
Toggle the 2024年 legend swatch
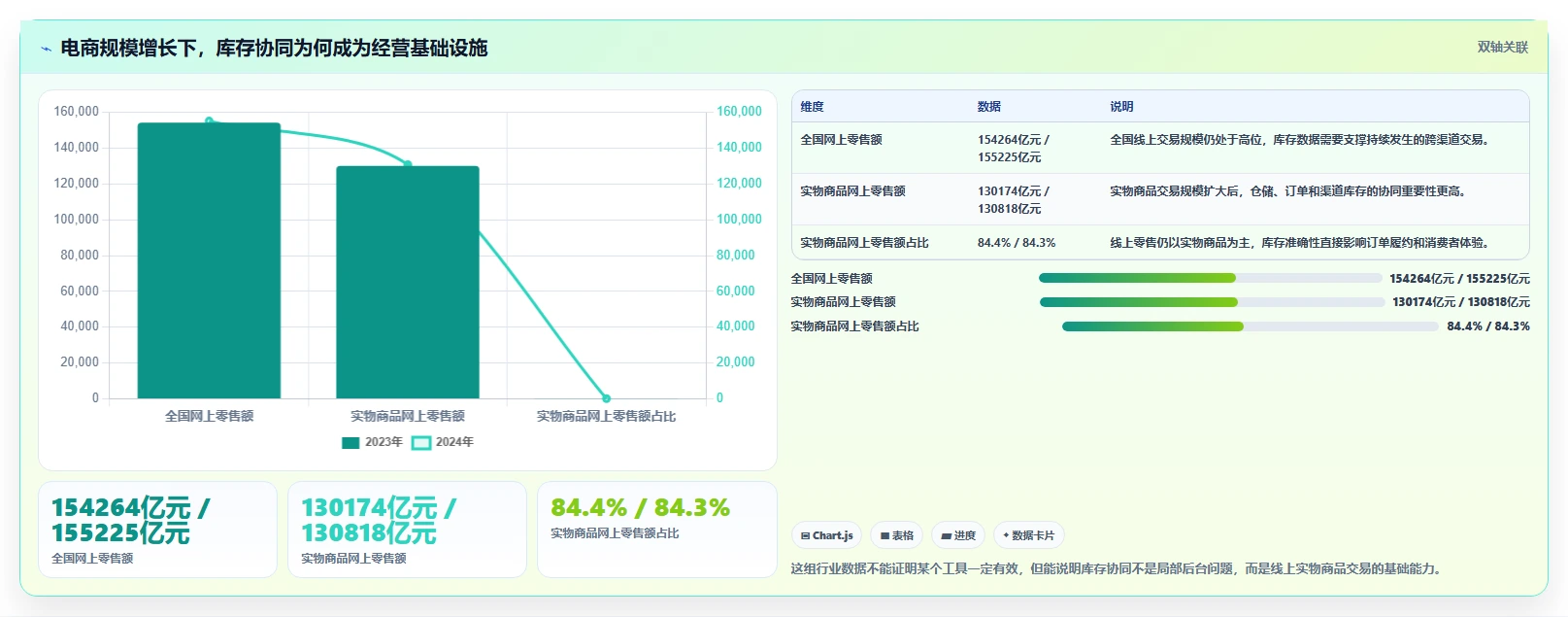pyautogui.click(x=421, y=442)
